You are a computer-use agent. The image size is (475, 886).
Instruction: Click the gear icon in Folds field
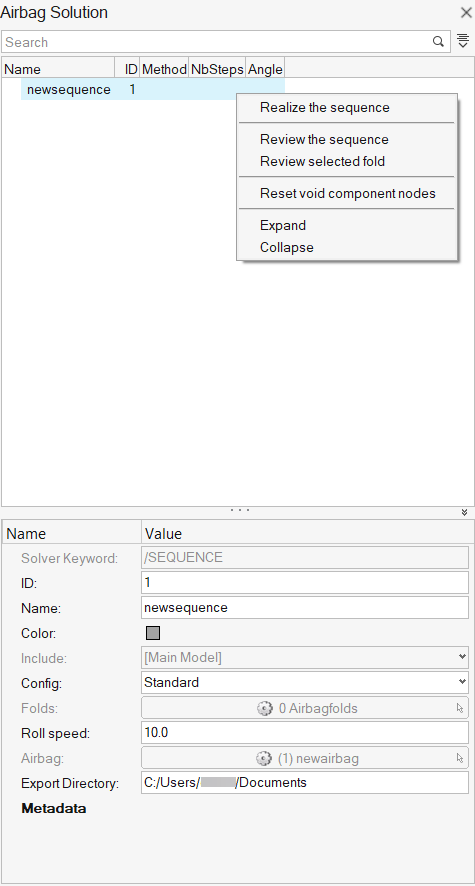coord(265,708)
